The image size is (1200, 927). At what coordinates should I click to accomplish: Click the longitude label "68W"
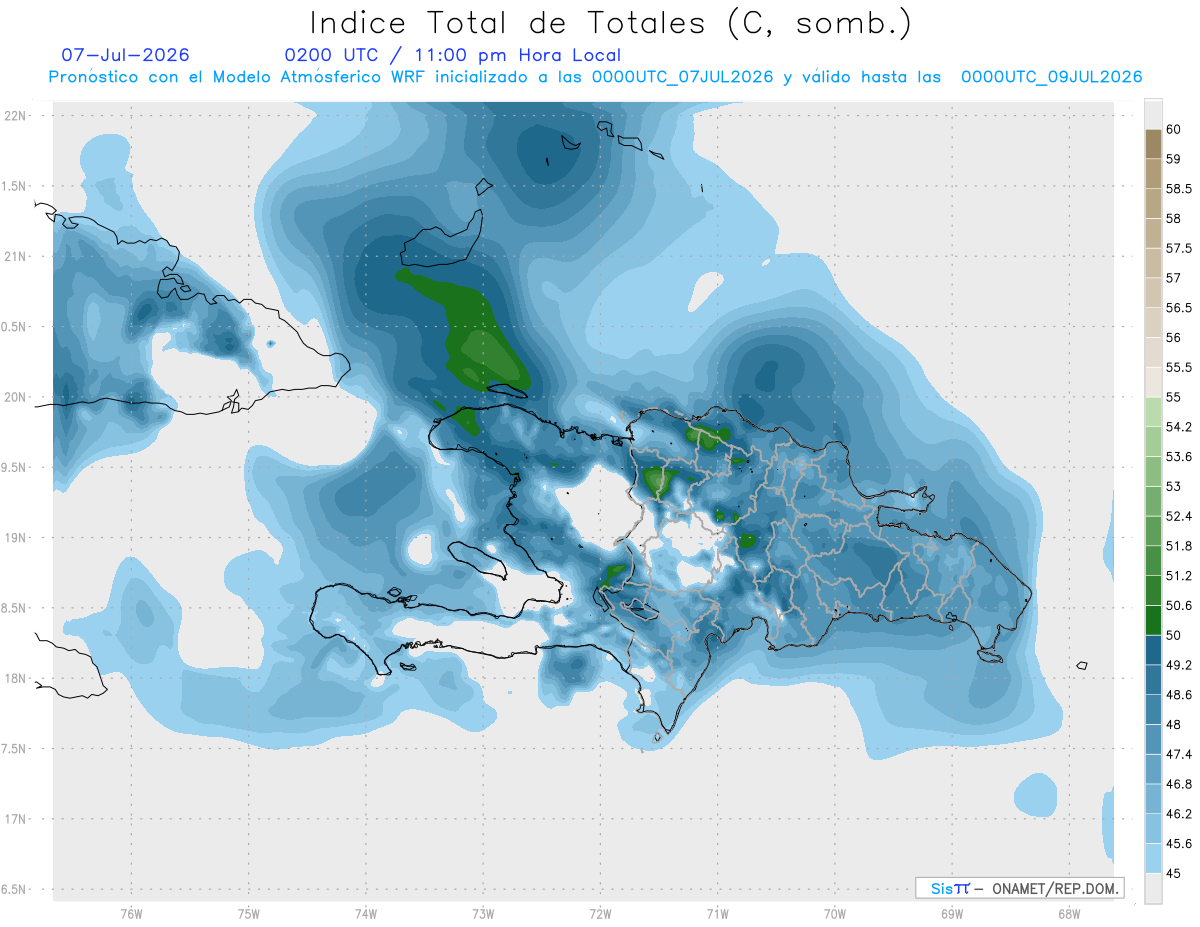1069,913
